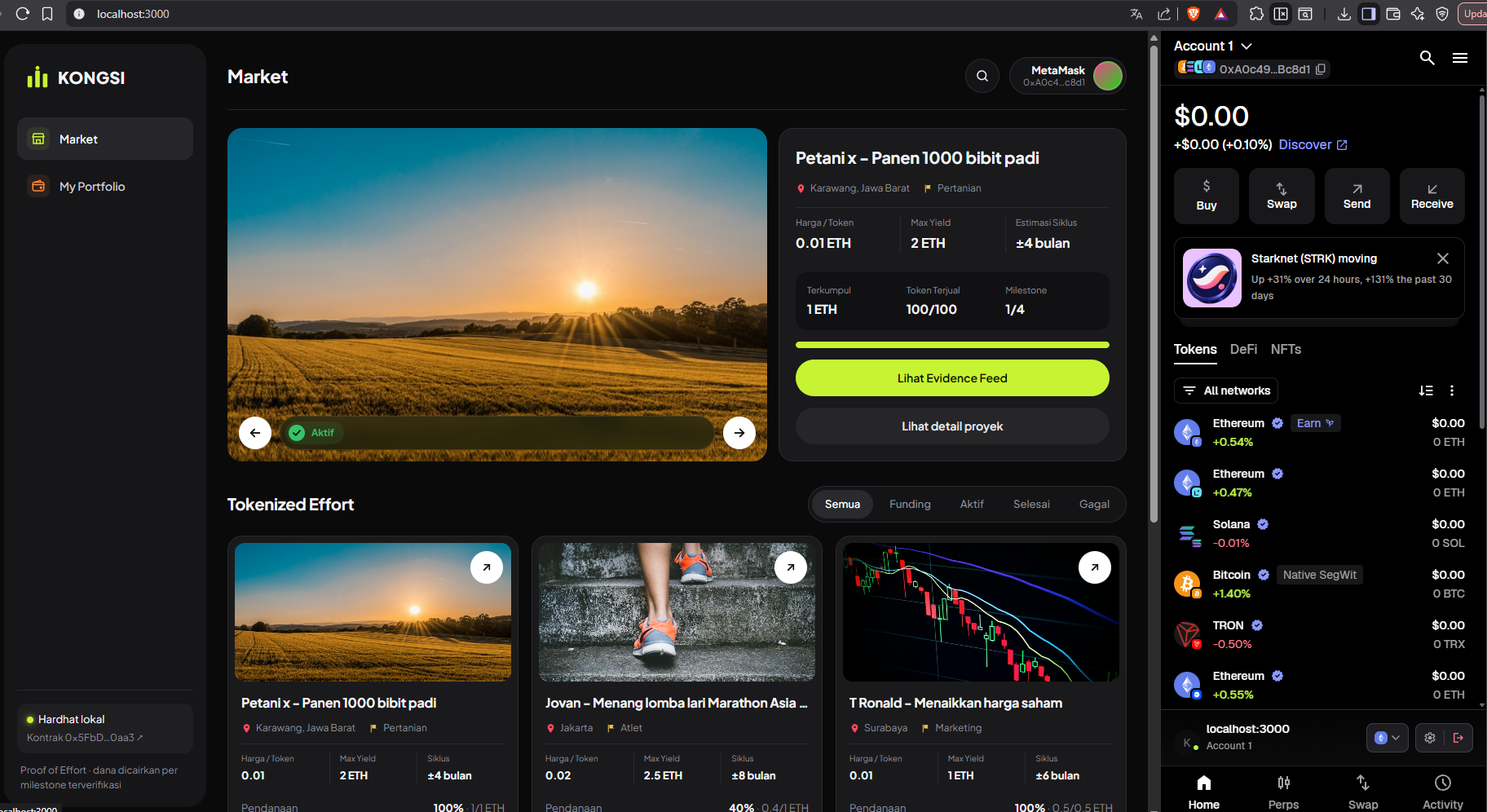Open T Ronald card arrow icon
The width and height of the screenshot is (1487, 812).
(x=1095, y=567)
